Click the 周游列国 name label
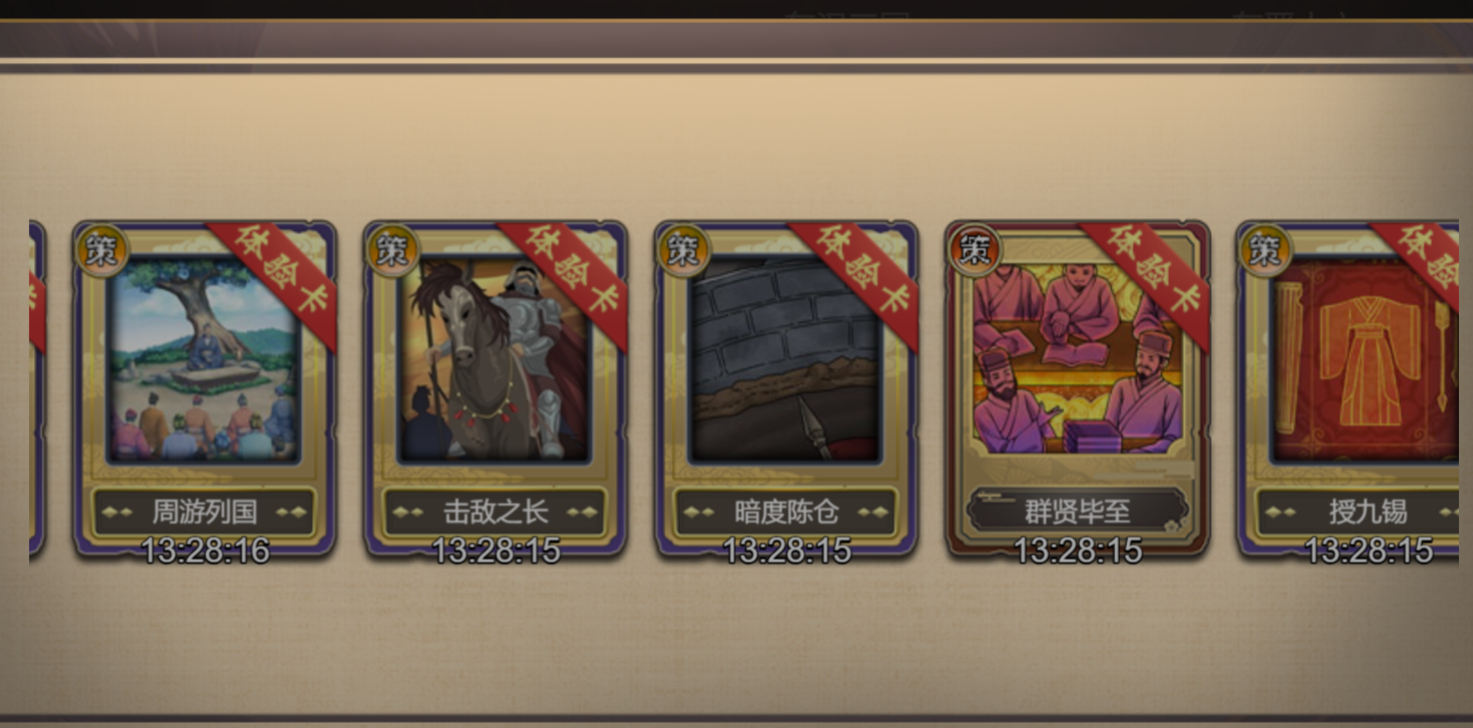 pos(204,512)
